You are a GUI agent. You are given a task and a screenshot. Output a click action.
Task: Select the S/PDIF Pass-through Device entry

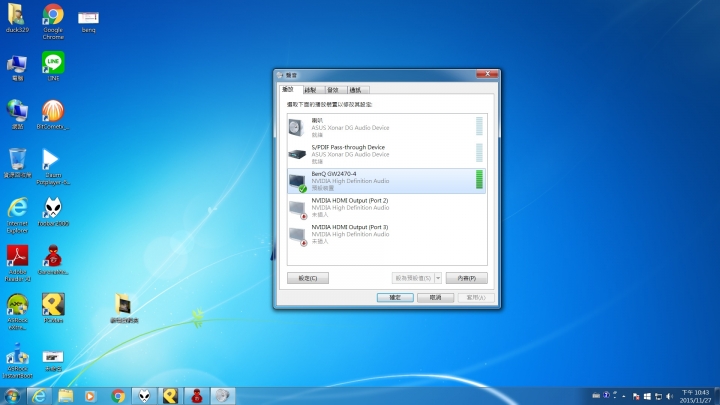pos(386,154)
